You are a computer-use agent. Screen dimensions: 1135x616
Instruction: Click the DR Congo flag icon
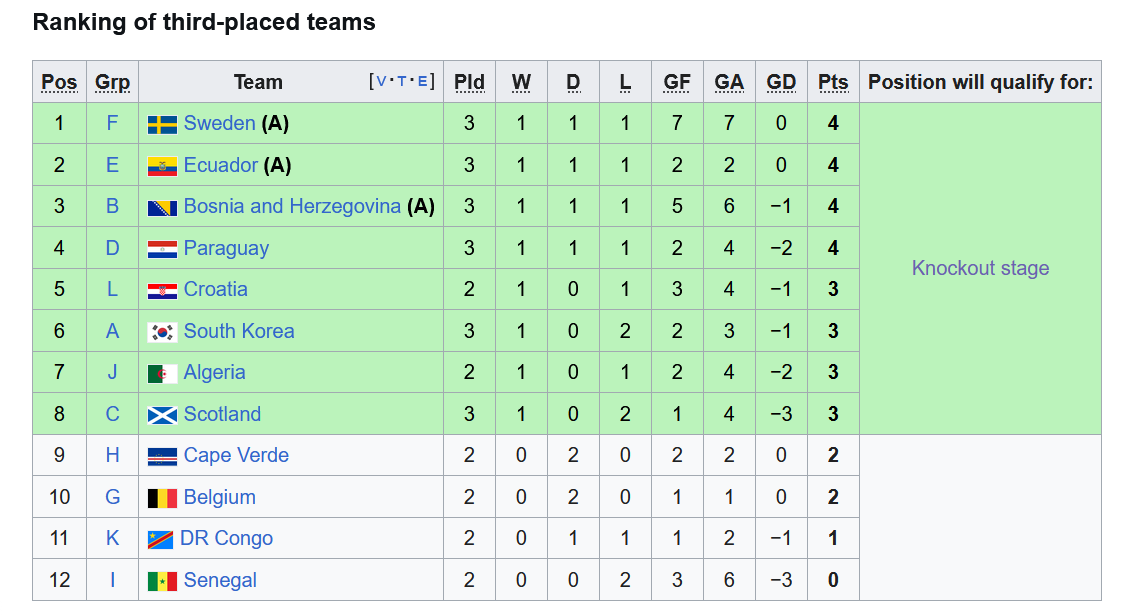160,539
